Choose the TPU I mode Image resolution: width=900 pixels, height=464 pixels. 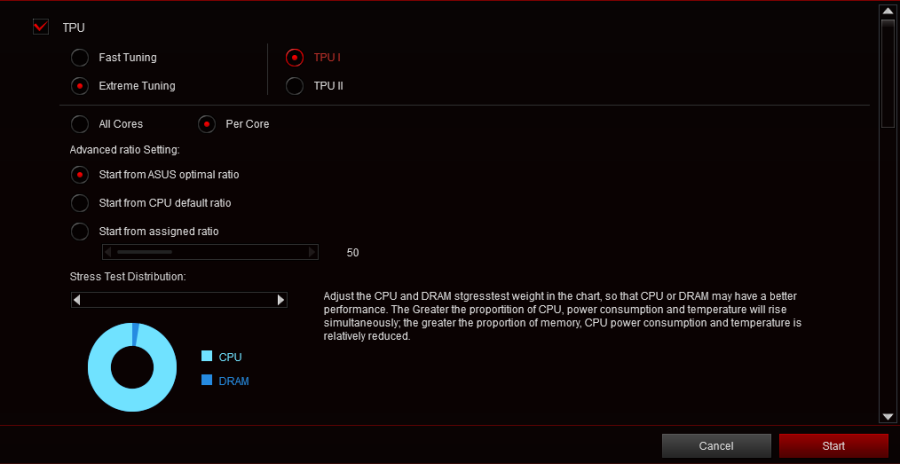[x=295, y=58]
